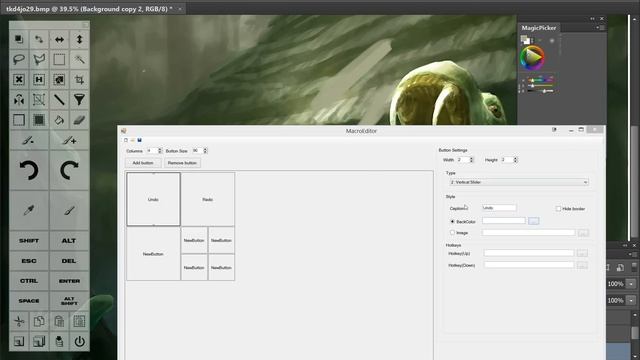
Task: Click the new file icon in MacroEditor toolbar
Action: [x=126, y=140]
